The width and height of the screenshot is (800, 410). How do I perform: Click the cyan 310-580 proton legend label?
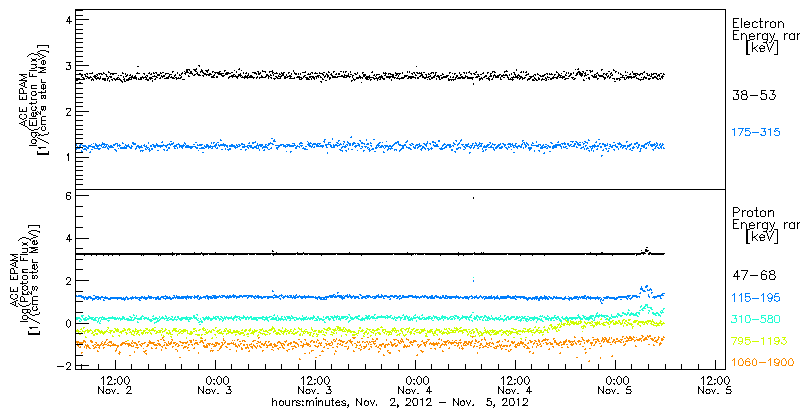pos(756,319)
